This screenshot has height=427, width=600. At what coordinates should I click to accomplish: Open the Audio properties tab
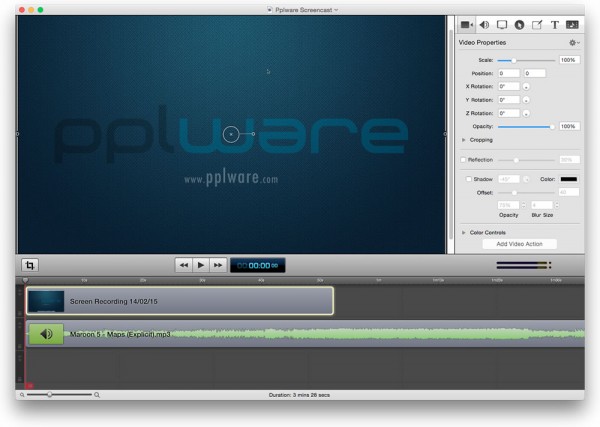coord(484,25)
